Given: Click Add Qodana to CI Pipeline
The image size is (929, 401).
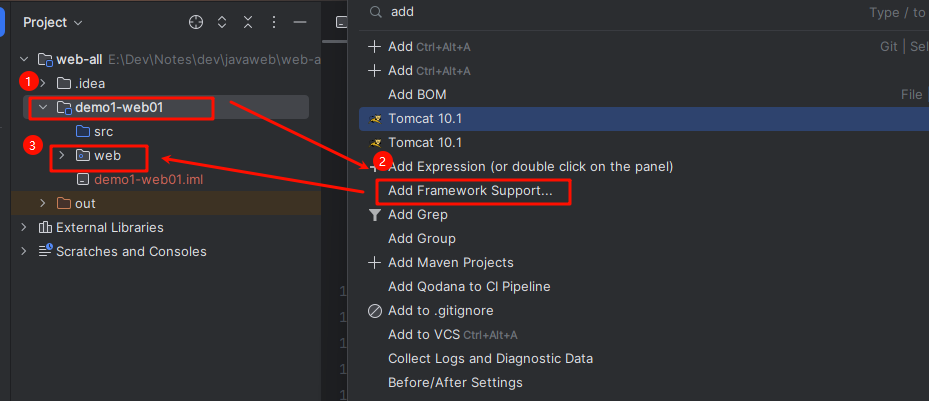Looking at the screenshot, I should click(x=469, y=287).
